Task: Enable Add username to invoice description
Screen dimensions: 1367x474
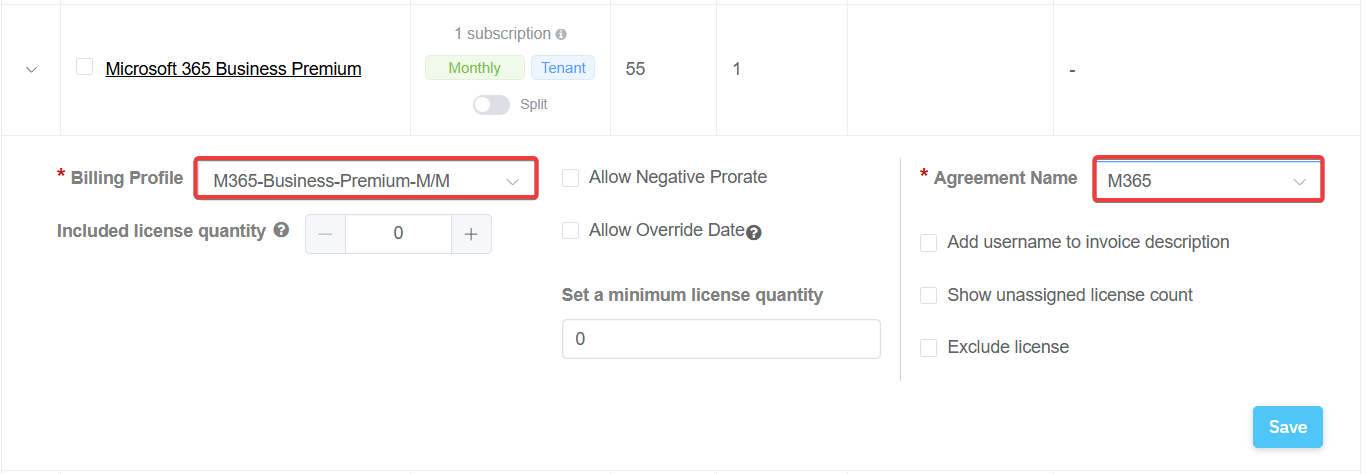Action: point(929,243)
